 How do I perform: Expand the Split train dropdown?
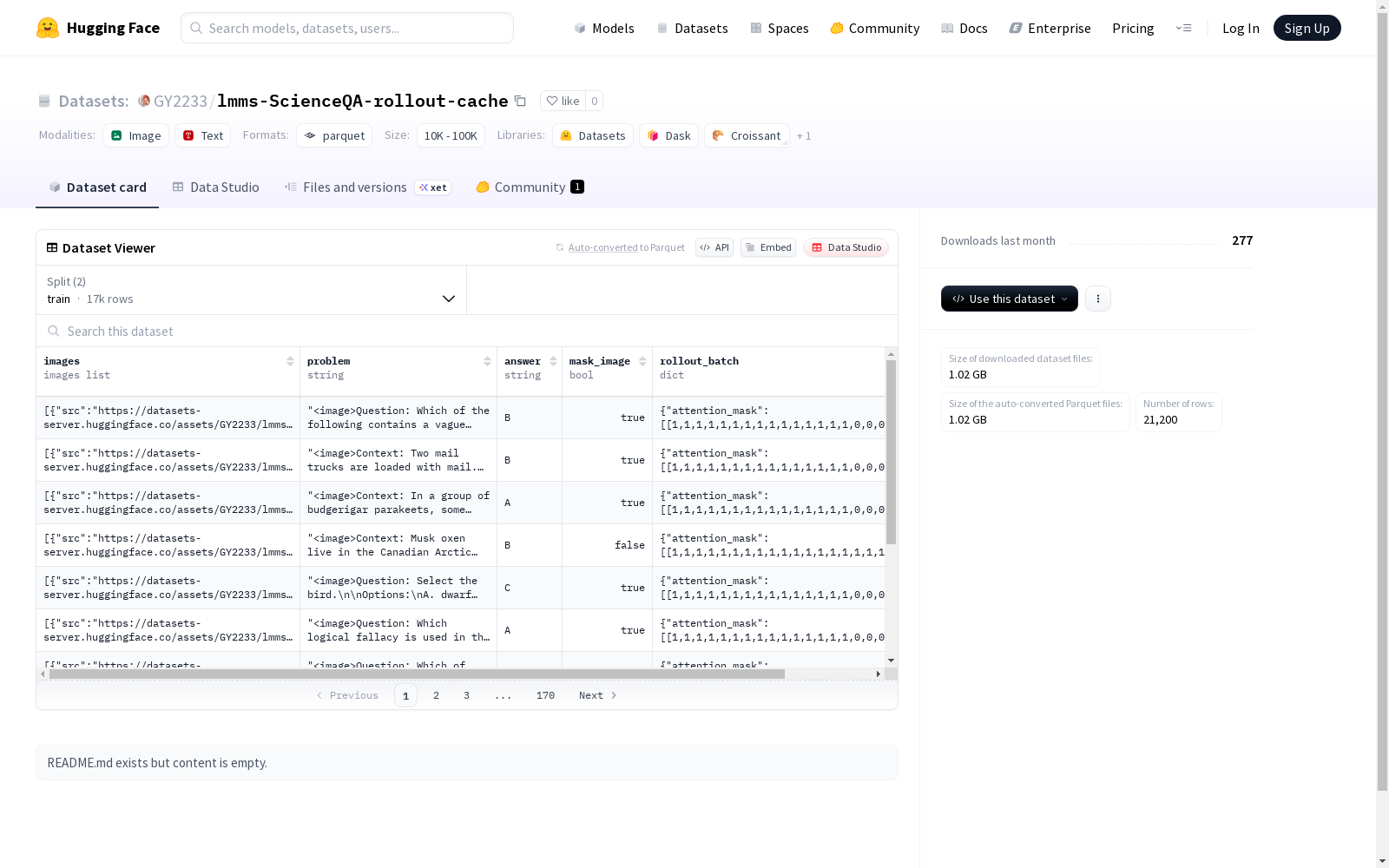[x=252, y=290]
